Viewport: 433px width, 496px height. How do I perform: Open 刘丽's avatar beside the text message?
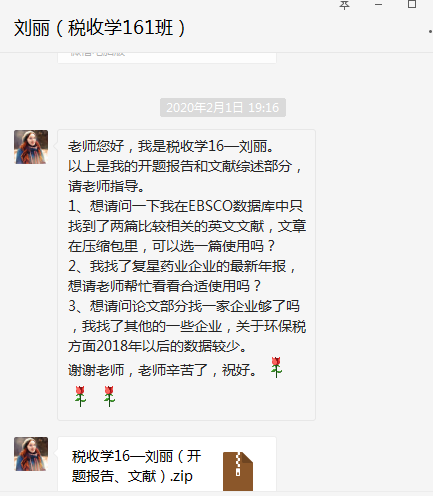[x=31, y=147]
